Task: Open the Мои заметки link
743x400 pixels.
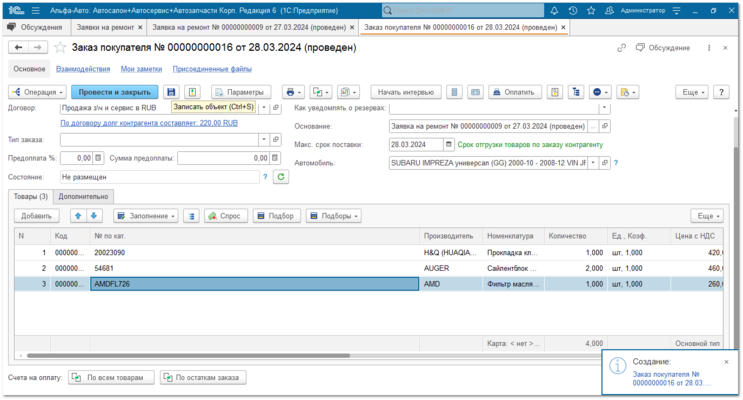Action: point(141,69)
